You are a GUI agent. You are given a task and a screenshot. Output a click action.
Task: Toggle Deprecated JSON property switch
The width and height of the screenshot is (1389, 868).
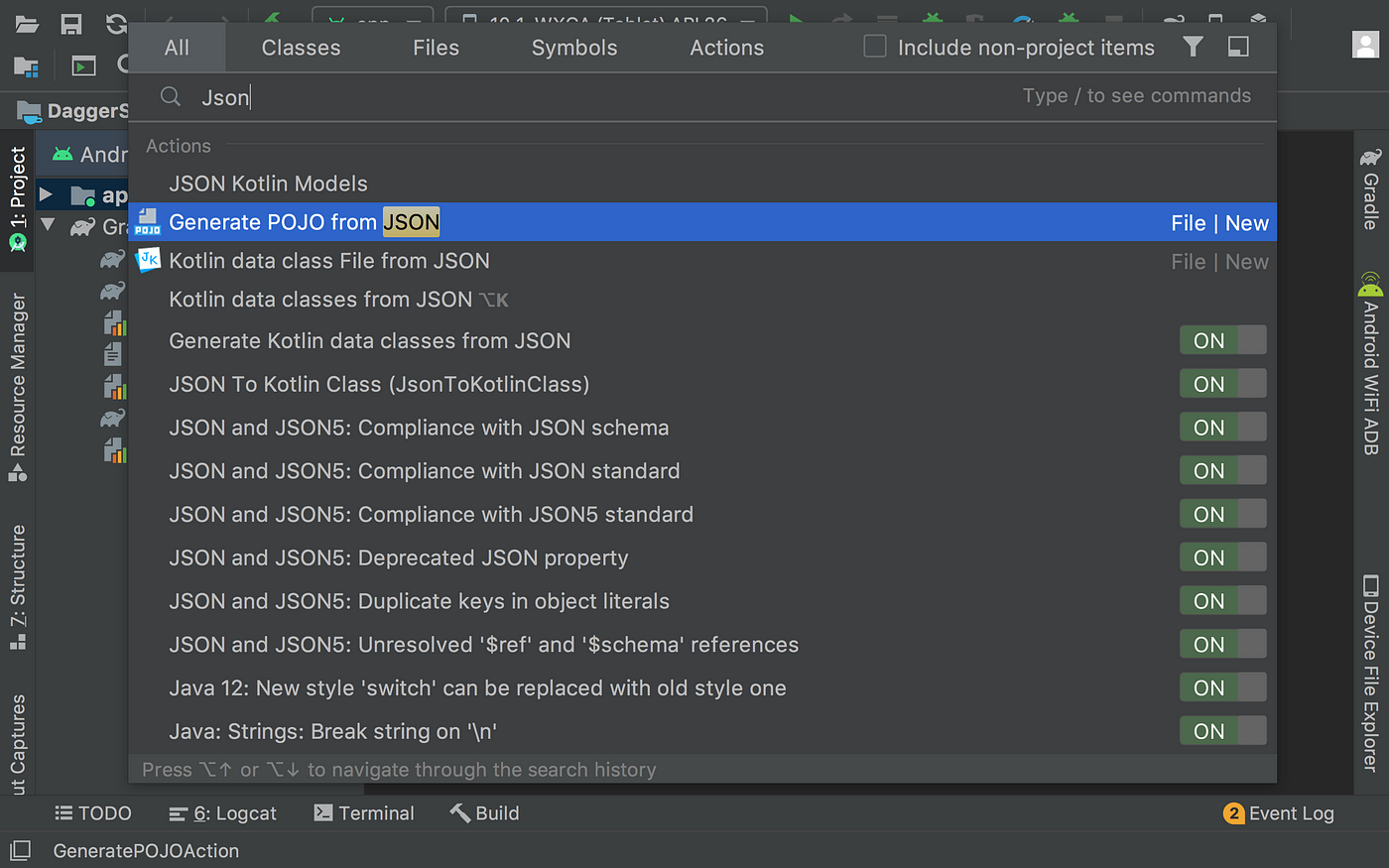click(x=1222, y=558)
